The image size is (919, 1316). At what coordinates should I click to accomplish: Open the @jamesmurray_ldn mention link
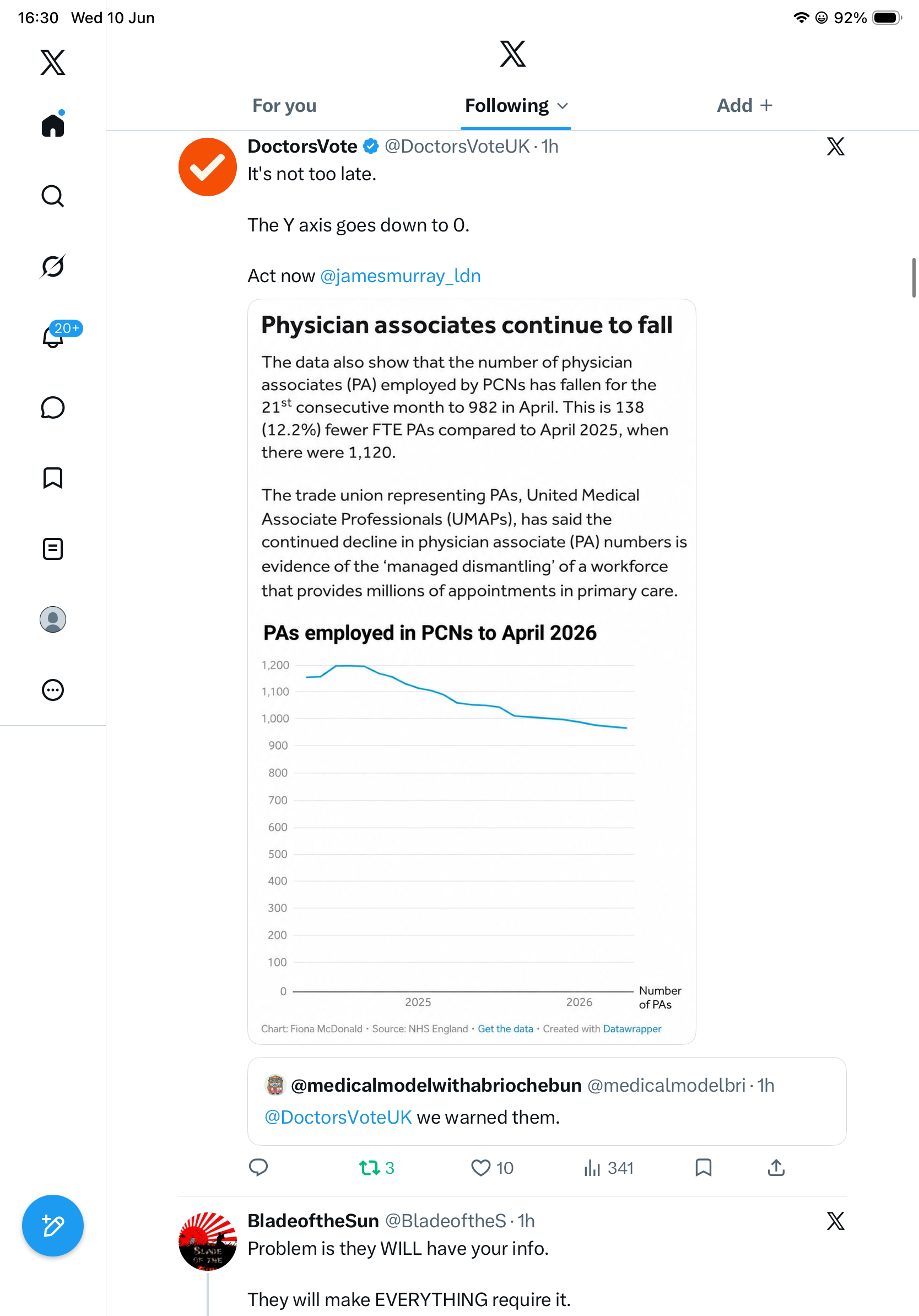[x=400, y=276]
